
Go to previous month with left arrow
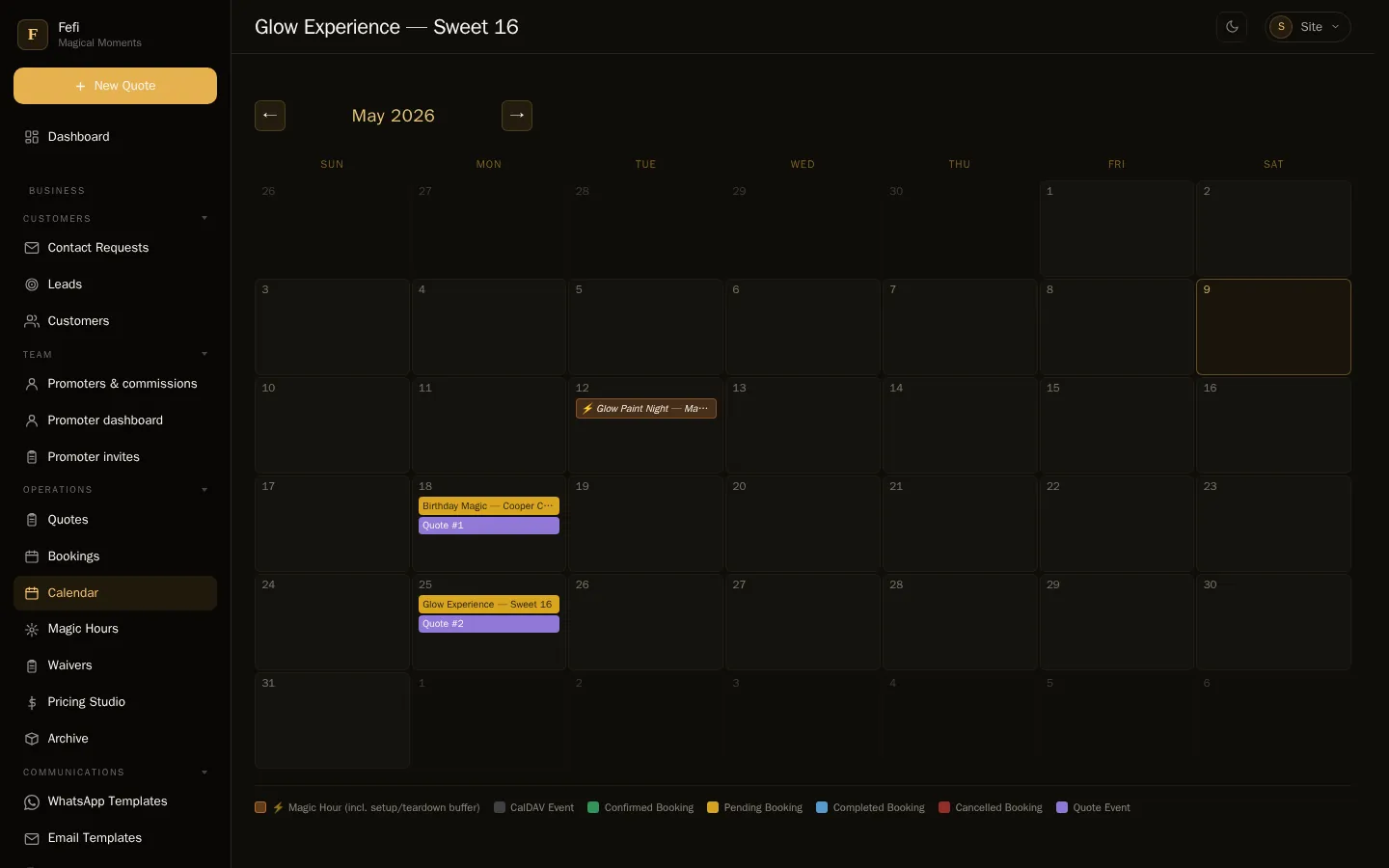(270, 116)
